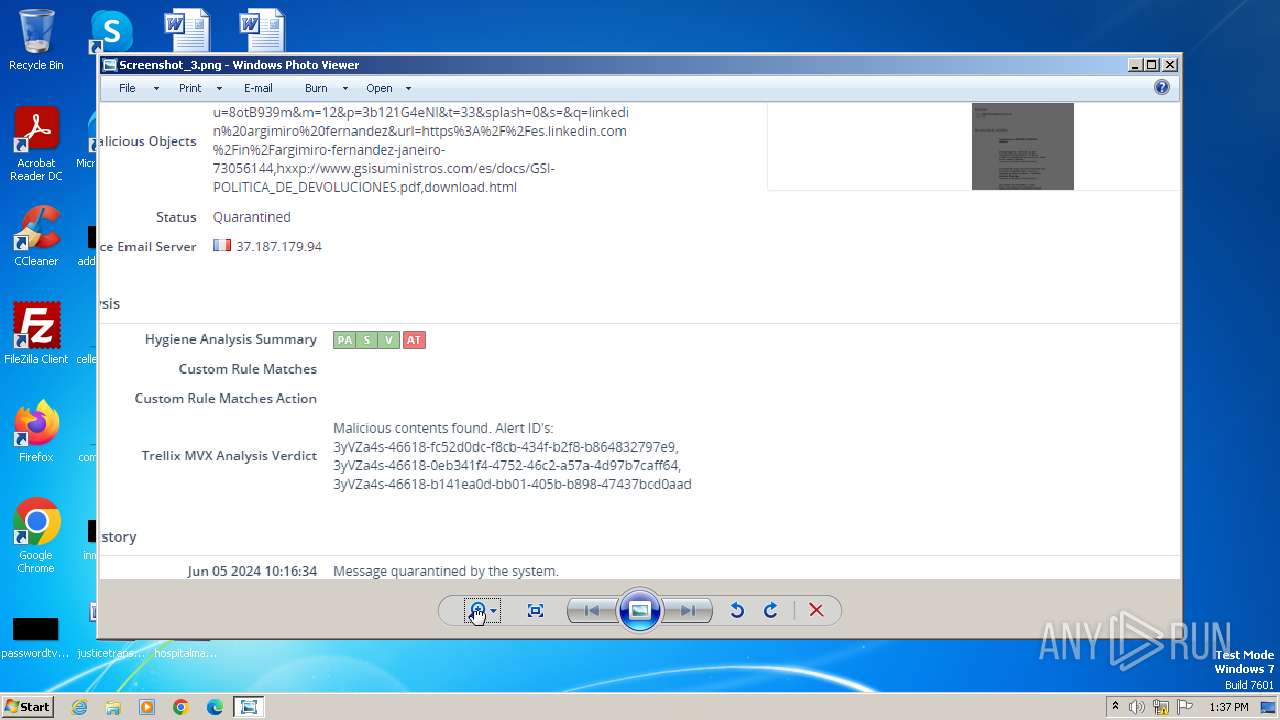Image resolution: width=1280 pixels, height=720 pixels.
Task: Rotate the picture clockwise
Action: (770, 610)
